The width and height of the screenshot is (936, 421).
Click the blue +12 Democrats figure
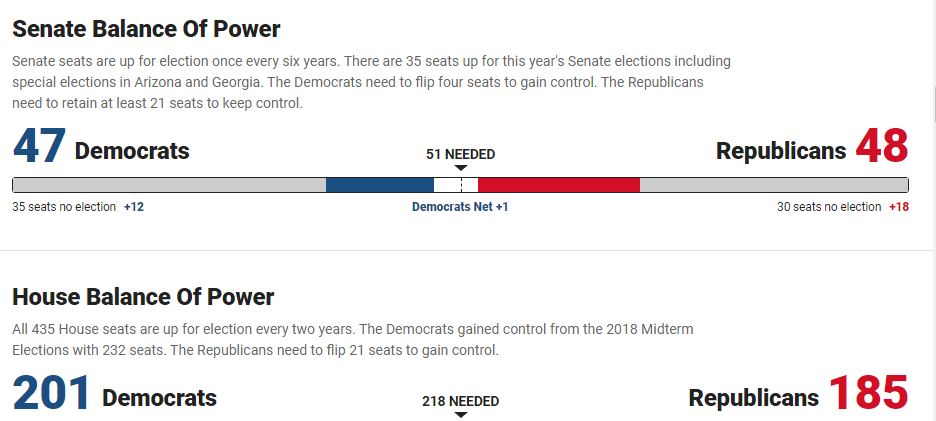coord(134,207)
